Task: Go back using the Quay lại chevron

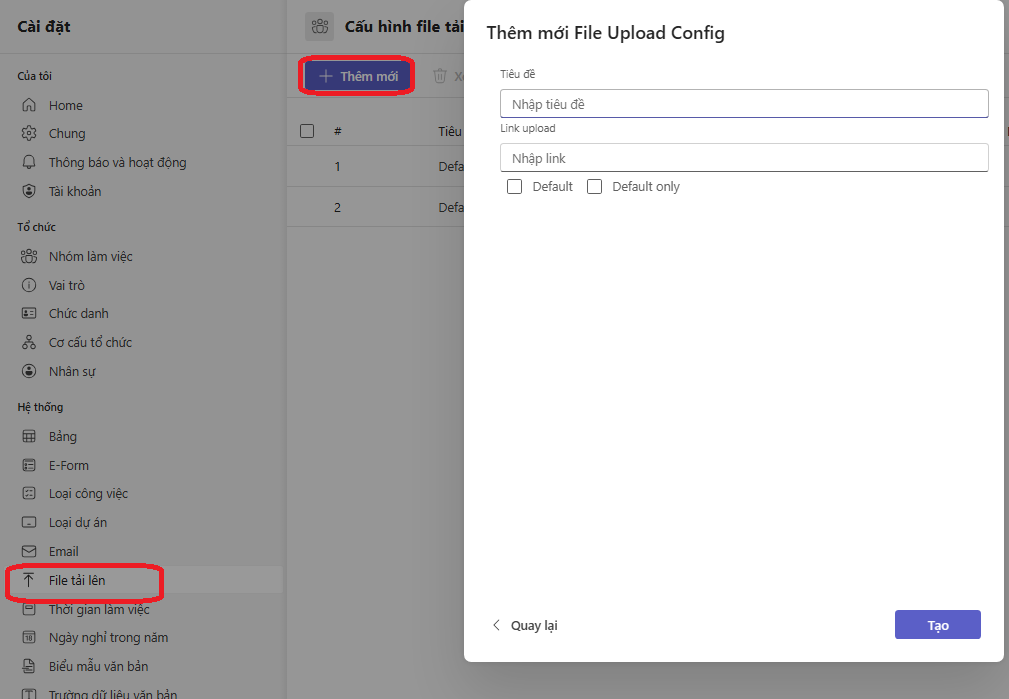Action: (496, 625)
